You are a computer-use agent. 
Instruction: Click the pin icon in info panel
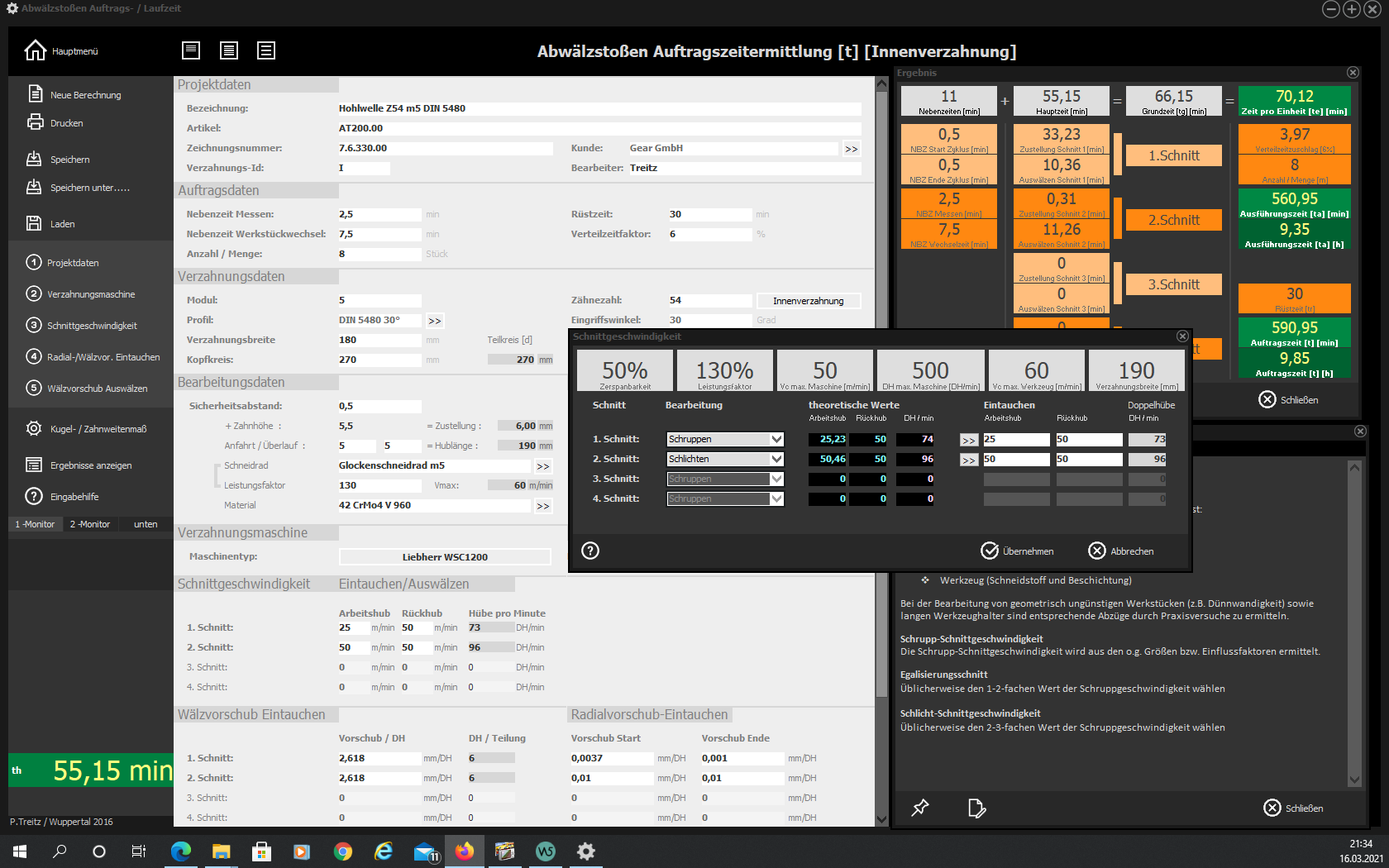(x=919, y=808)
